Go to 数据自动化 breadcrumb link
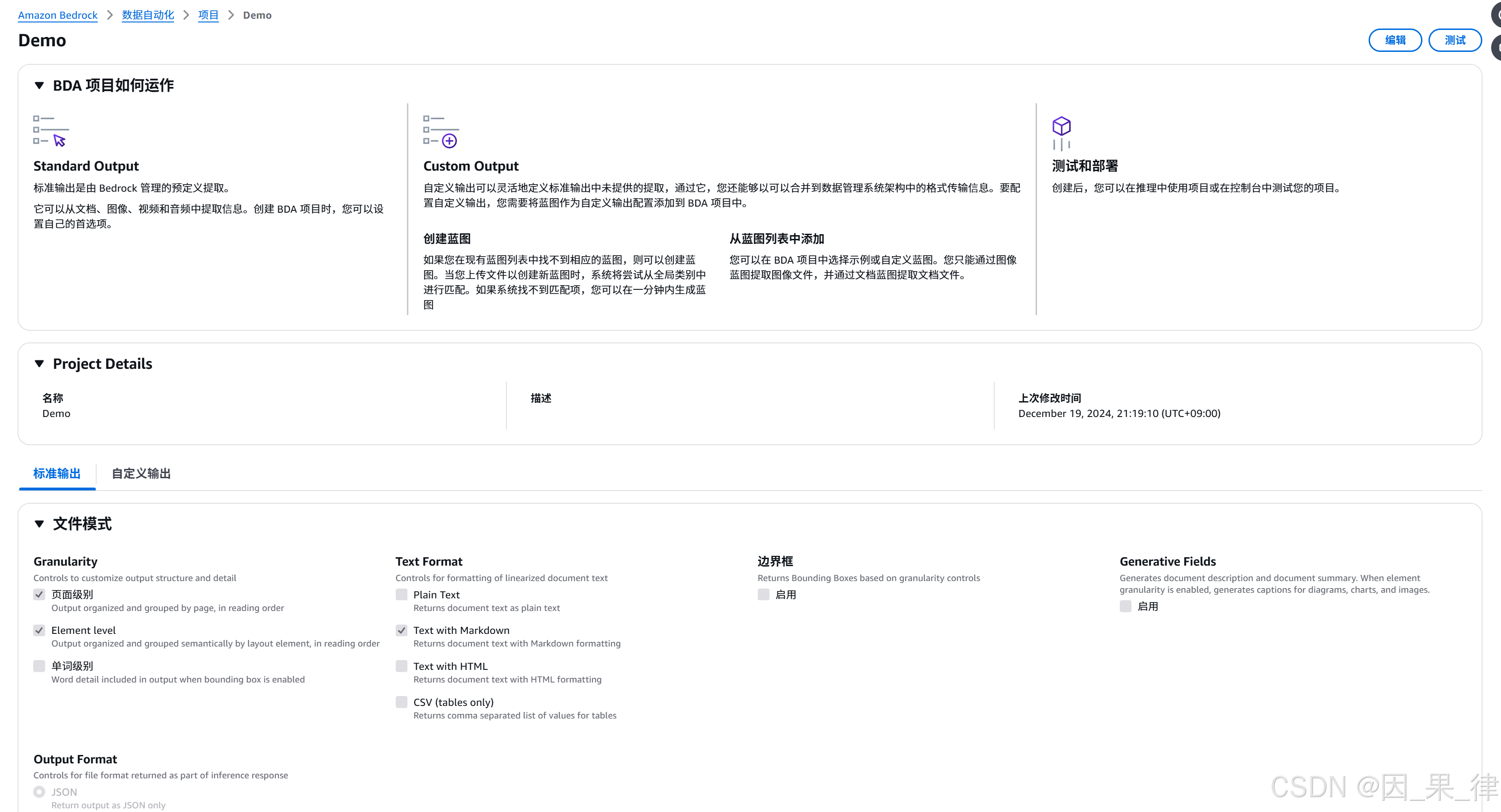 pyautogui.click(x=148, y=15)
